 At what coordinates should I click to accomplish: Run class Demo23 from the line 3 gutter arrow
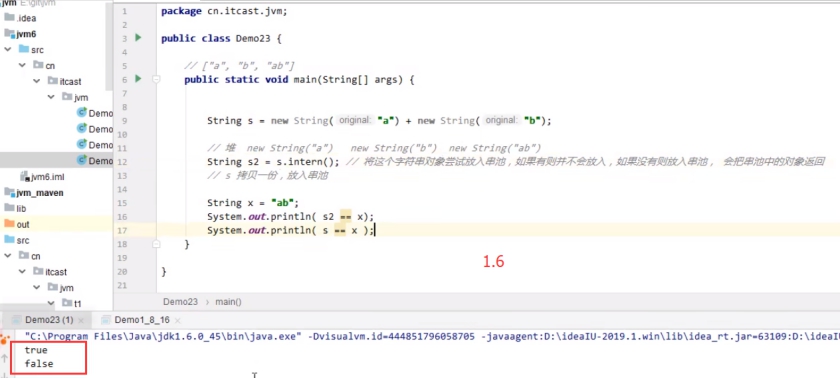pos(138,38)
